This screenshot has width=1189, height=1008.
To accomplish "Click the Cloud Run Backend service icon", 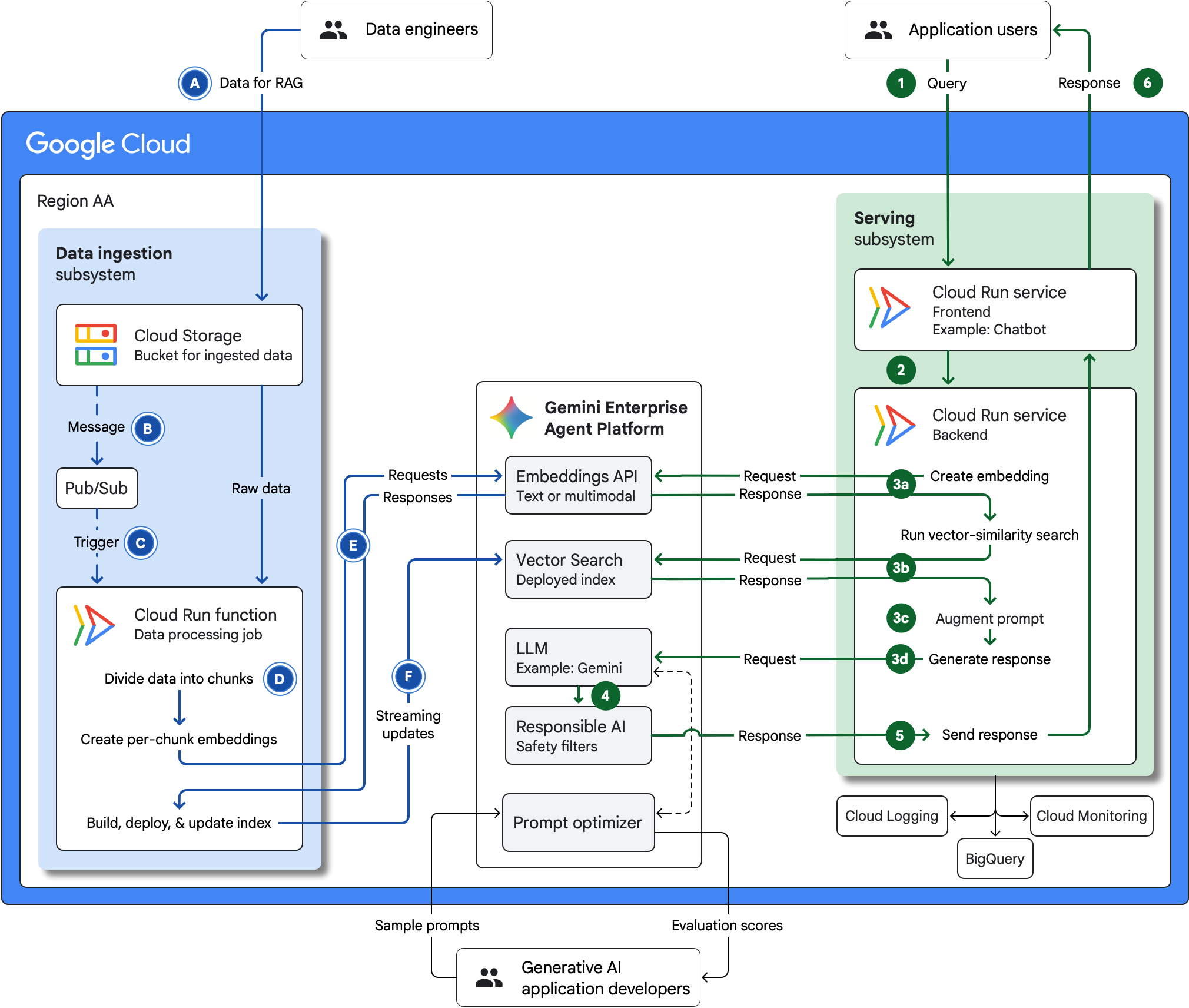I will pos(895,425).
